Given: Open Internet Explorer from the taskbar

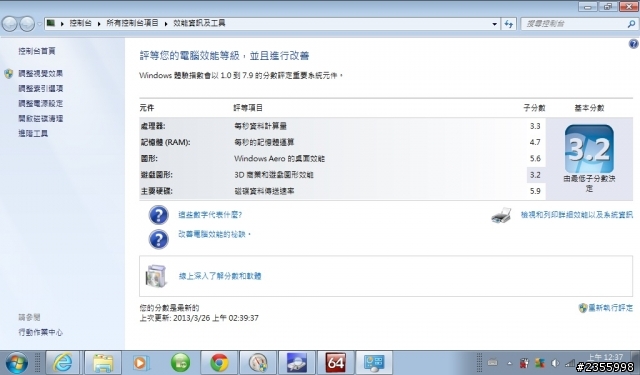Looking at the screenshot, I should click(62, 362).
